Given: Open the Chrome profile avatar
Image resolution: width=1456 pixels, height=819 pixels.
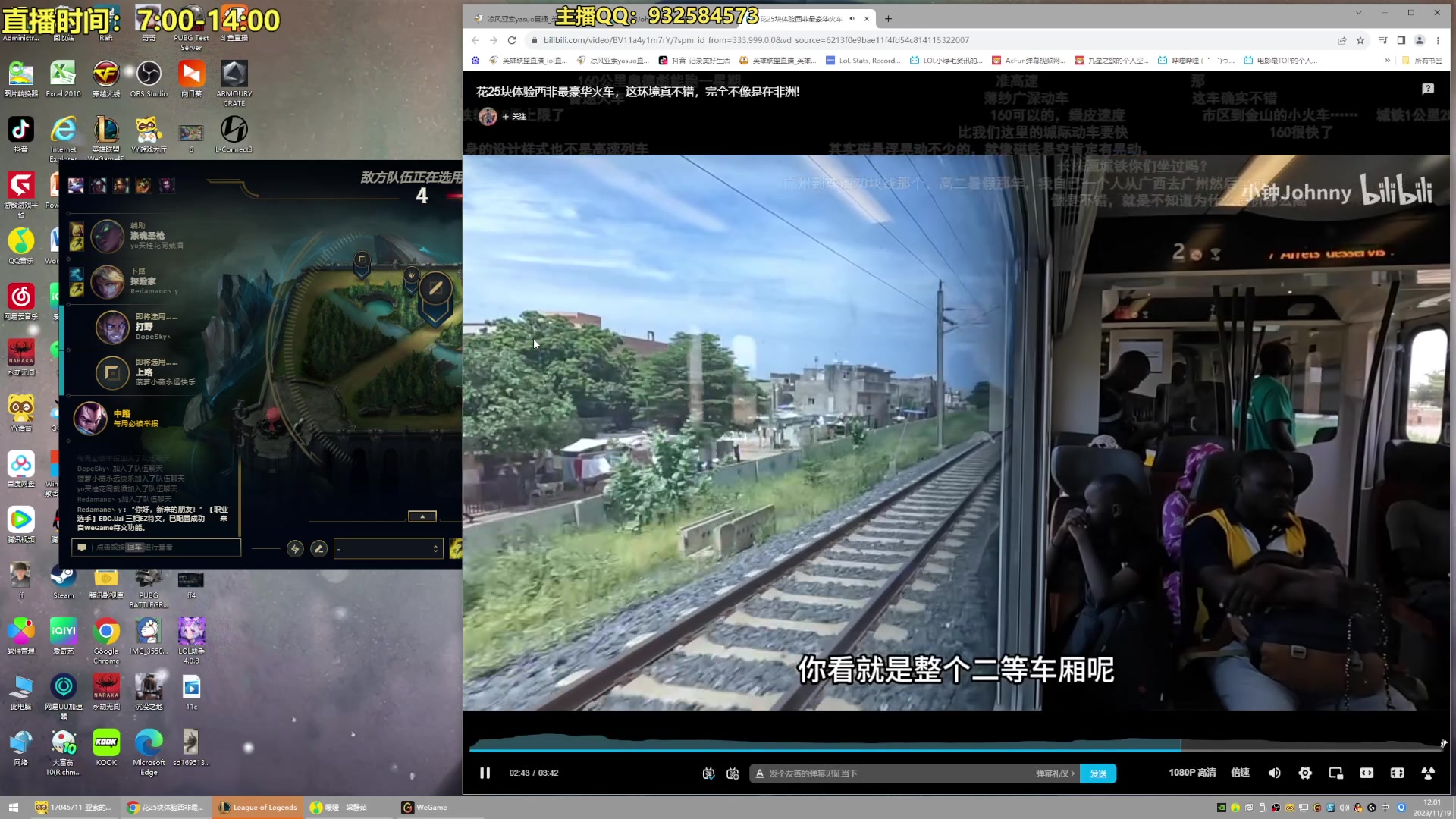Looking at the screenshot, I should coord(1420,40).
